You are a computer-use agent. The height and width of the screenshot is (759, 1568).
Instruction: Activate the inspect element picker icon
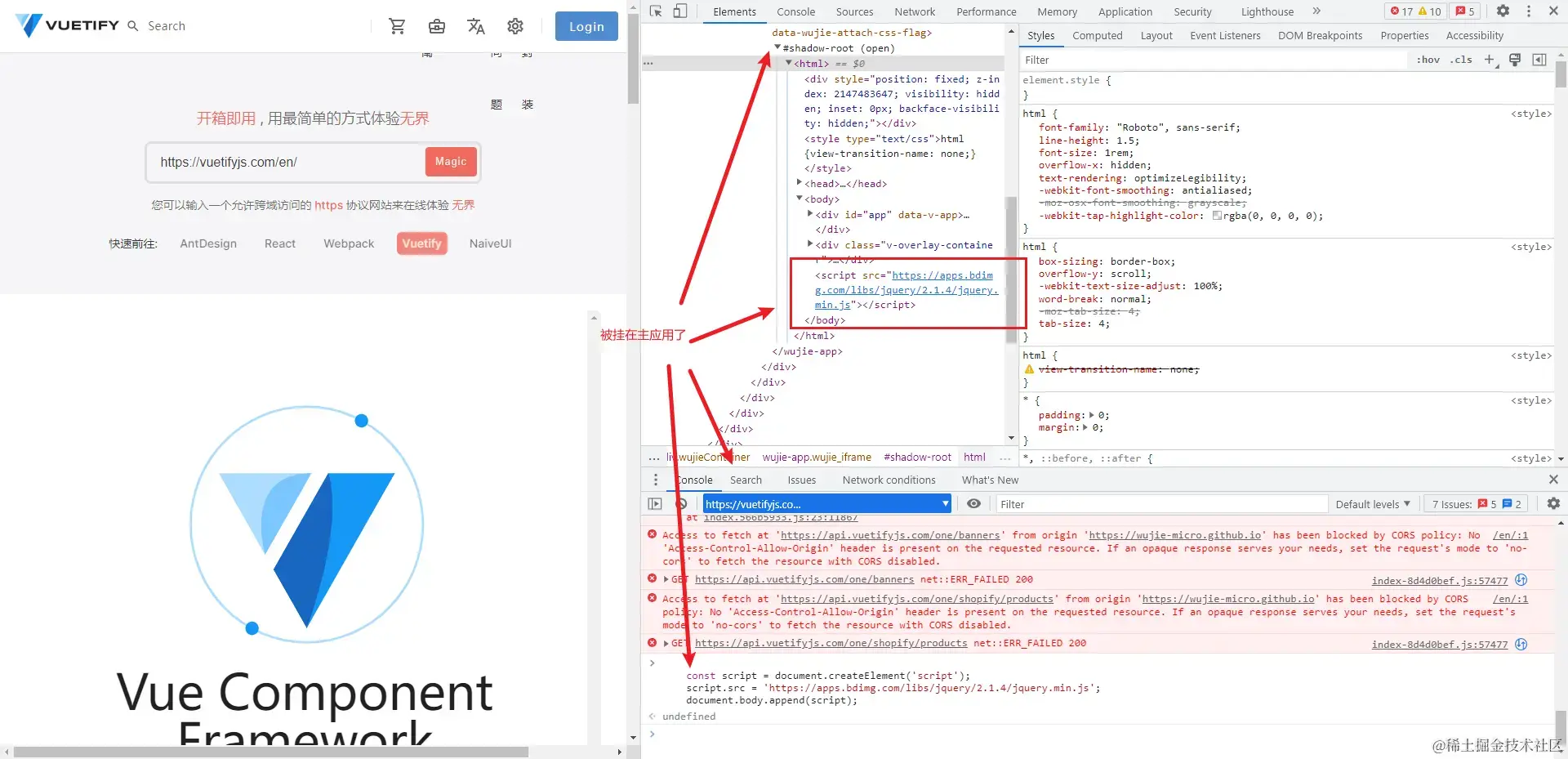656,11
